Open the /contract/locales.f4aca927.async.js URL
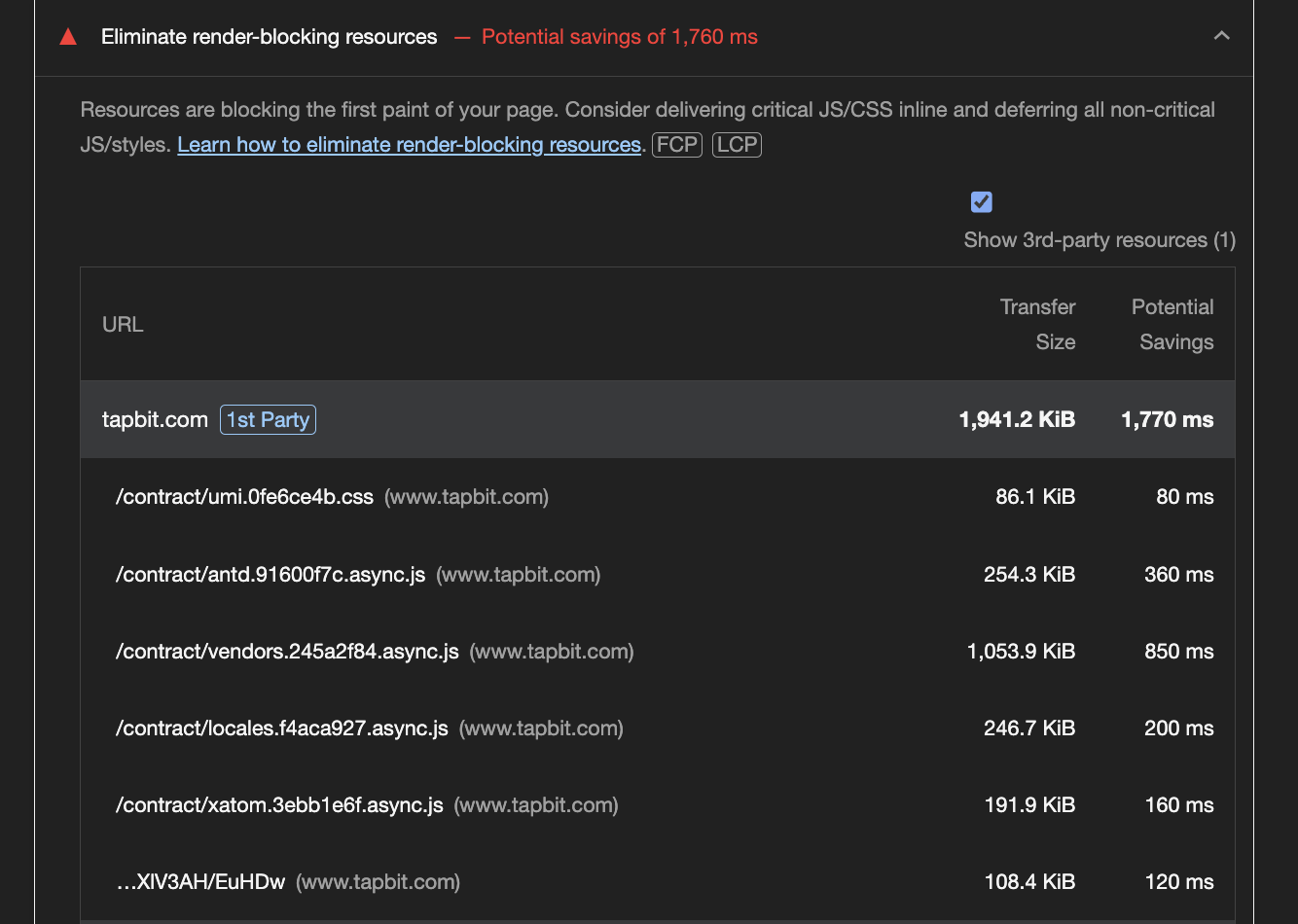 click(282, 729)
